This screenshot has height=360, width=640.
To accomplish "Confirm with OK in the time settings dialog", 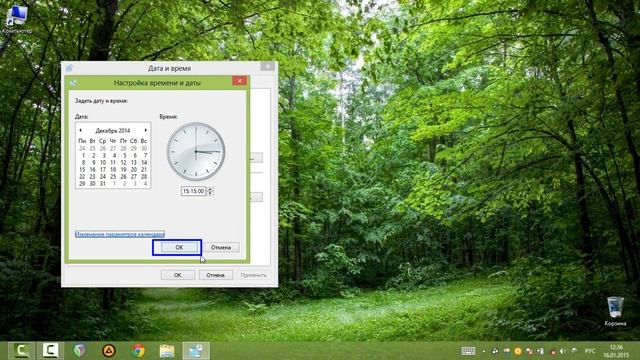I will click(179, 247).
